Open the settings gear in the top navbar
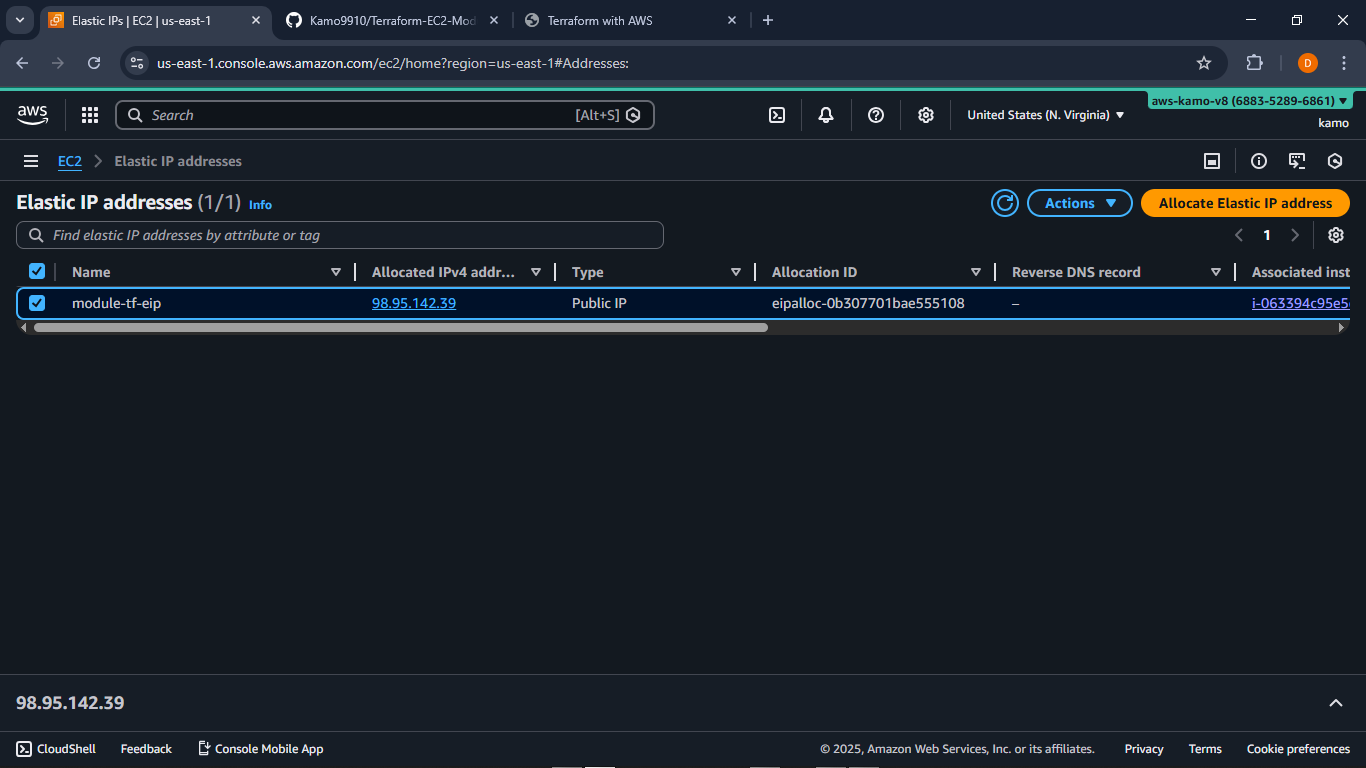Image resolution: width=1366 pixels, height=768 pixels. (925, 114)
